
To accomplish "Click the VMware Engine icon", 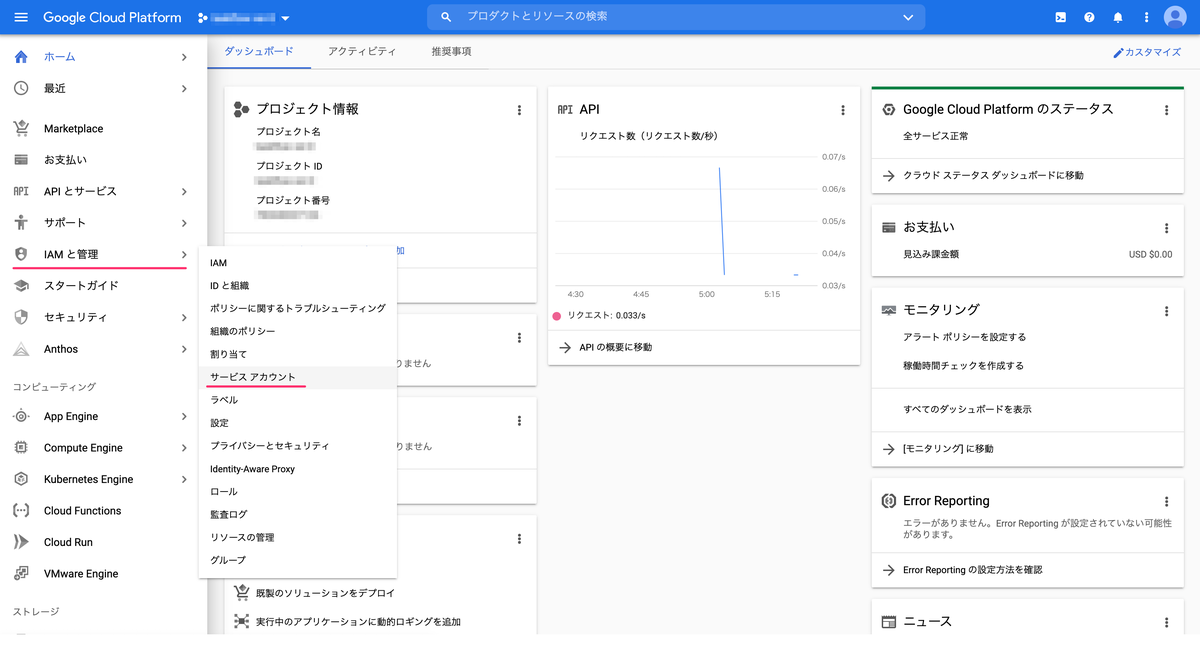I will coord(21,573).
